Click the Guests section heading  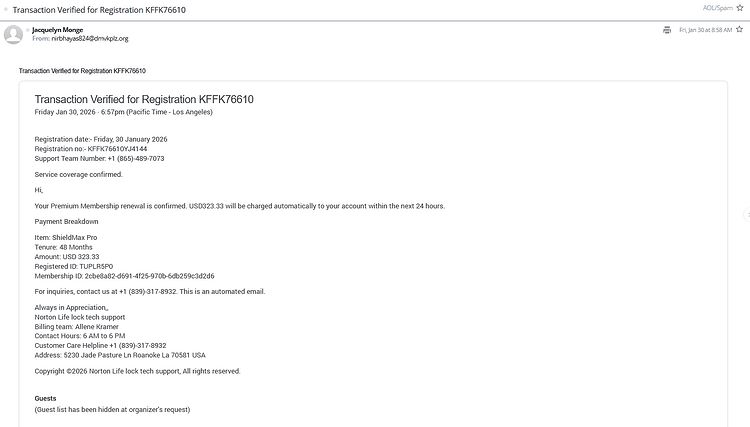tap(46, 398)
